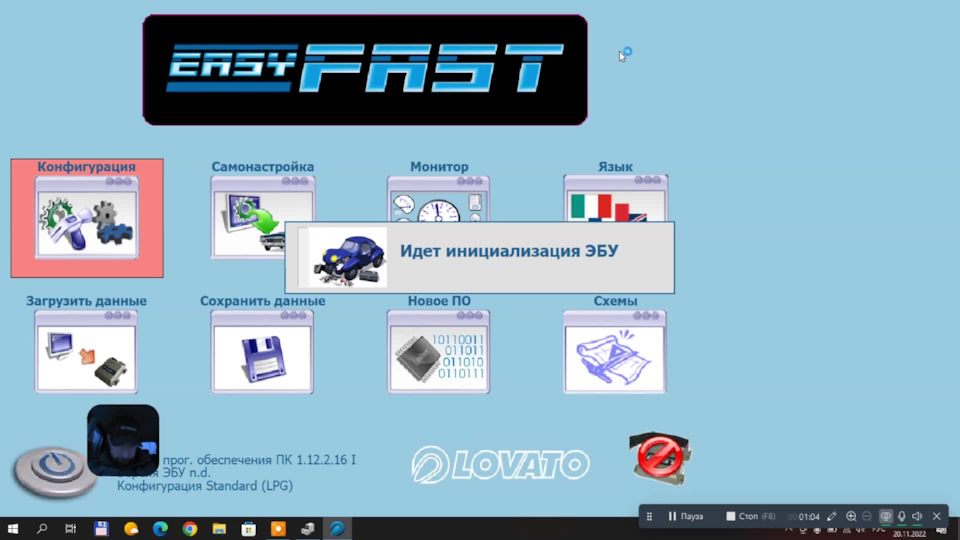This screenshot has height=540, width=960.
Task: Click the text 'Конфигурация Standard (LPG)'
Action: pyautogui.click(x=204, y=486)
